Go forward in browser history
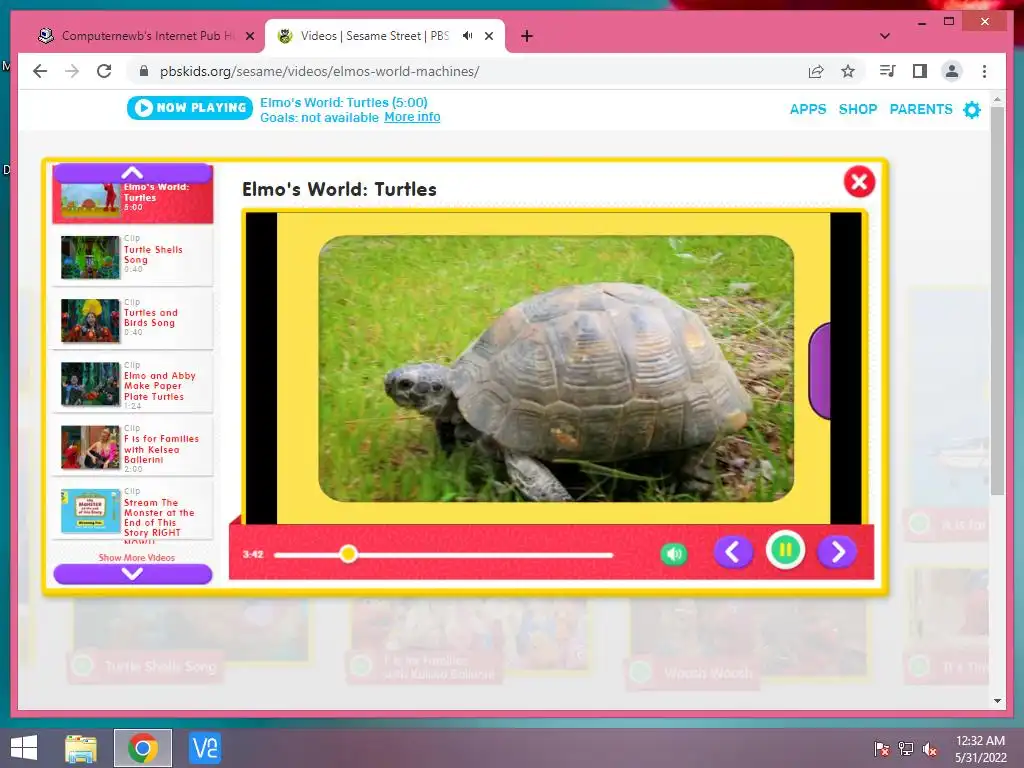 (72, 71)
